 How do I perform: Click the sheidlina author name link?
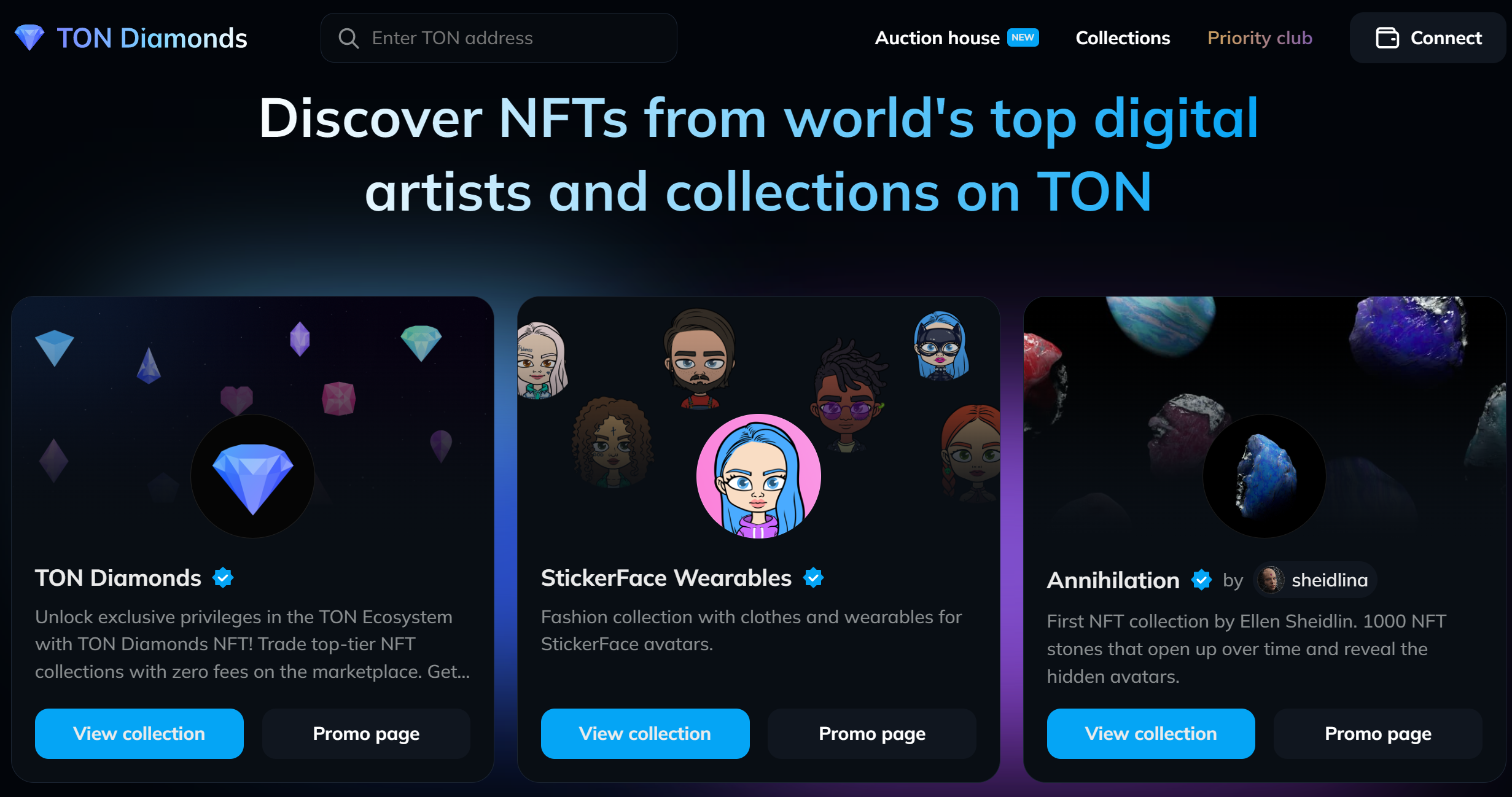[1330, 580]
